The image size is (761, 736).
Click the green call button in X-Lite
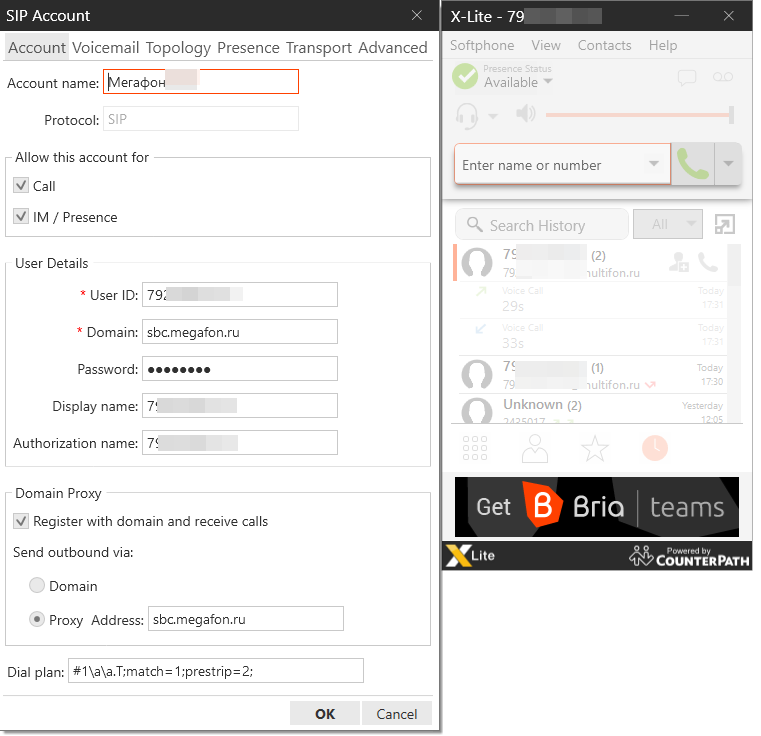click(693, 164)
